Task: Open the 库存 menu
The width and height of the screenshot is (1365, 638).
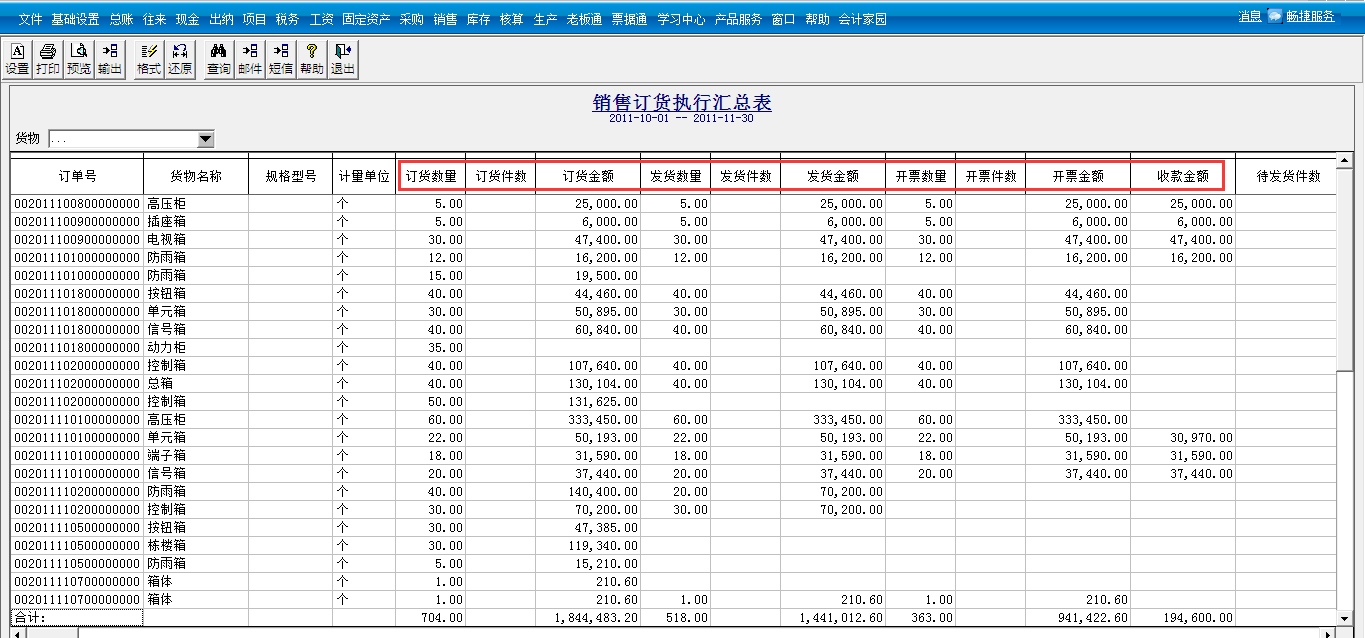Action: 478,17
